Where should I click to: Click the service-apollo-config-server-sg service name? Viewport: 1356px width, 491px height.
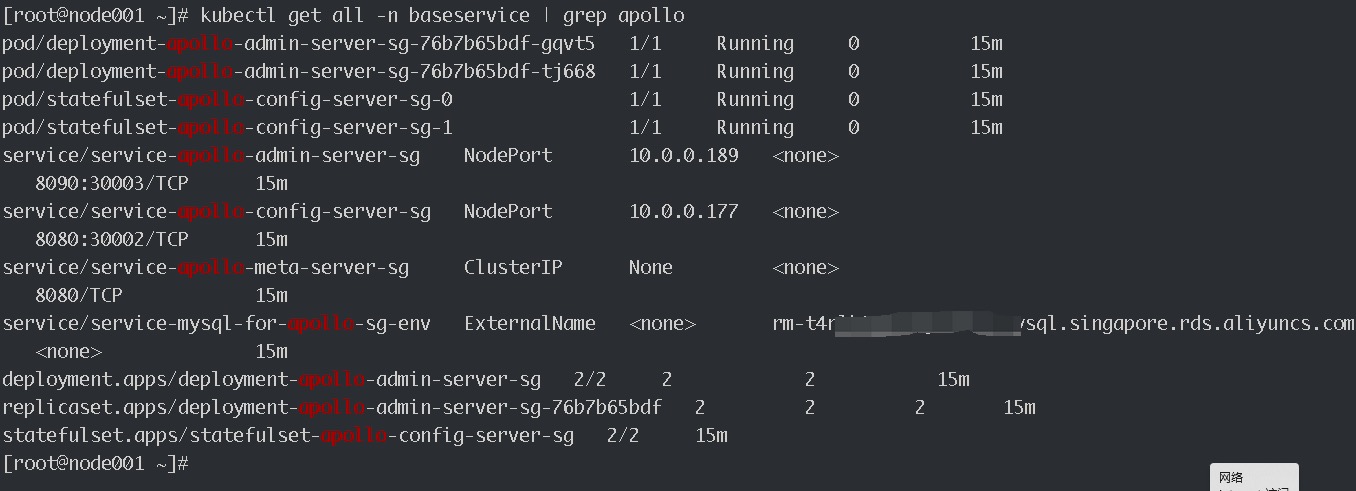pos(216,211)
